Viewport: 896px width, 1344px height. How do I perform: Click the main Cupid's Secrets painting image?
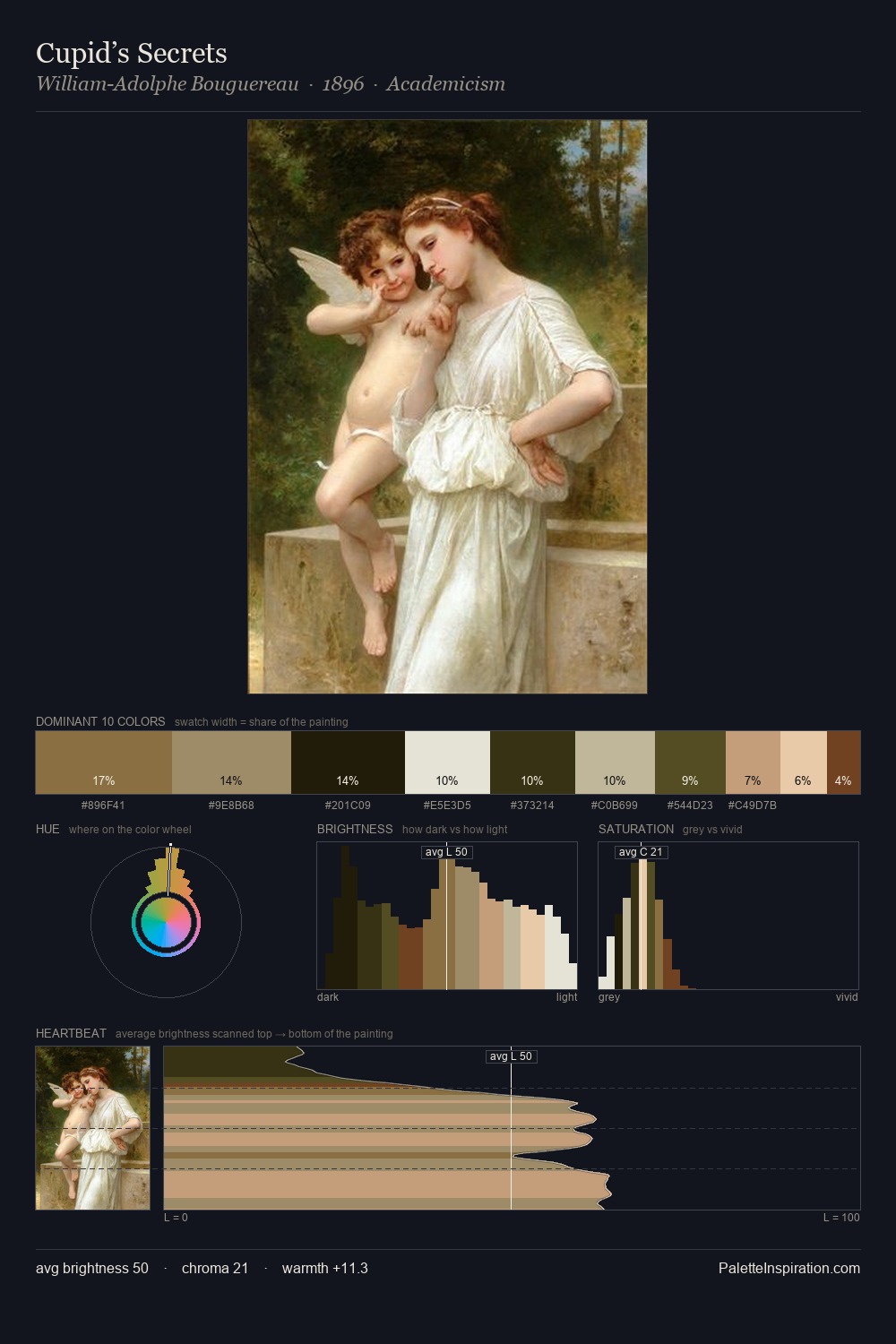click(x=447, y=407)
